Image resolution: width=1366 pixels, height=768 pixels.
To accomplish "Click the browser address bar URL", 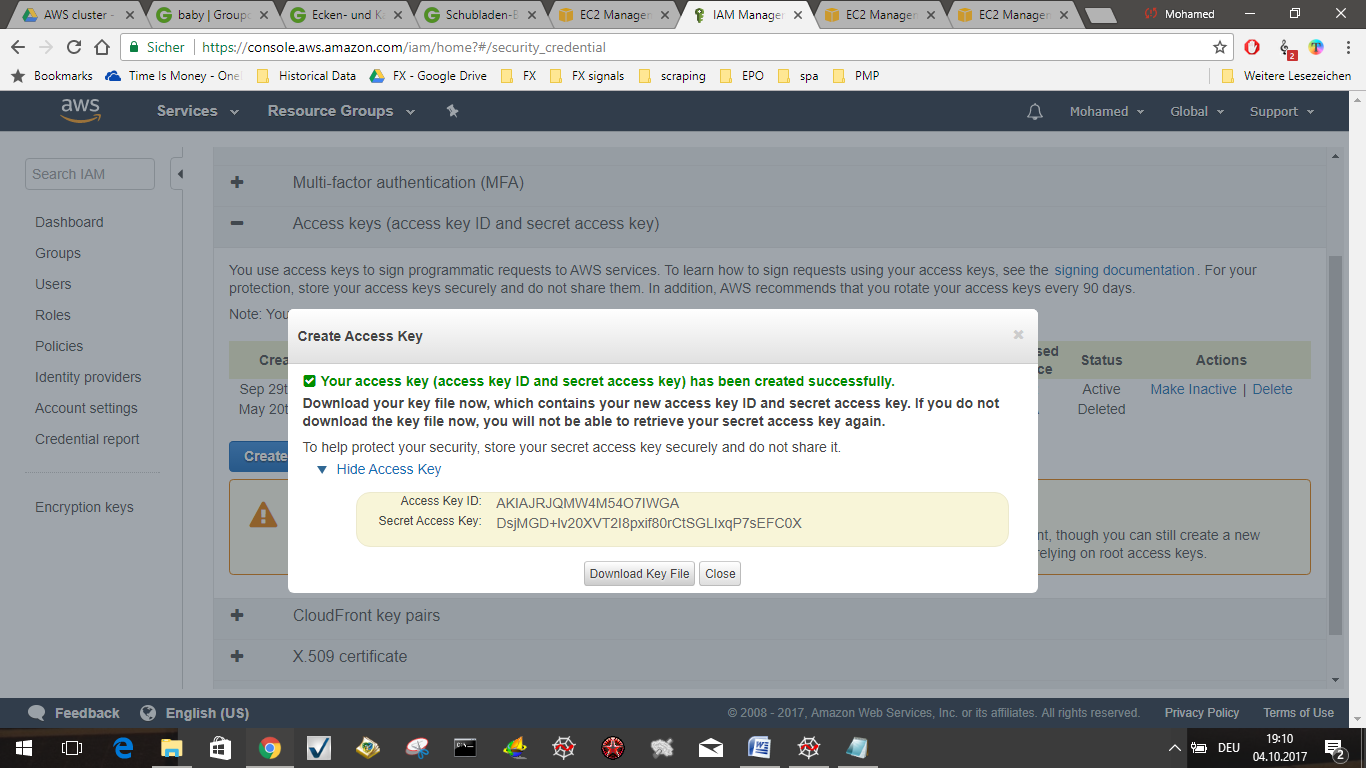I will 404,47.
